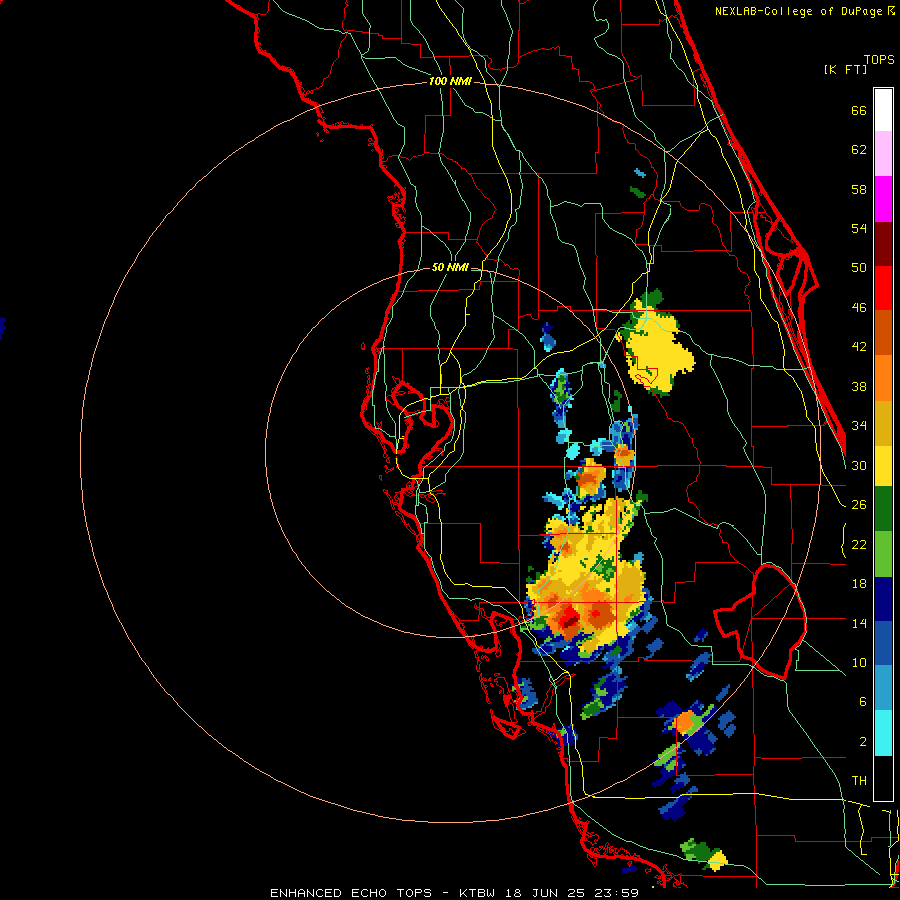The width and height of the screenshot is (900, 900).
Task: Click the cyan 2 kft legend swatch
Action: [883, 733]
